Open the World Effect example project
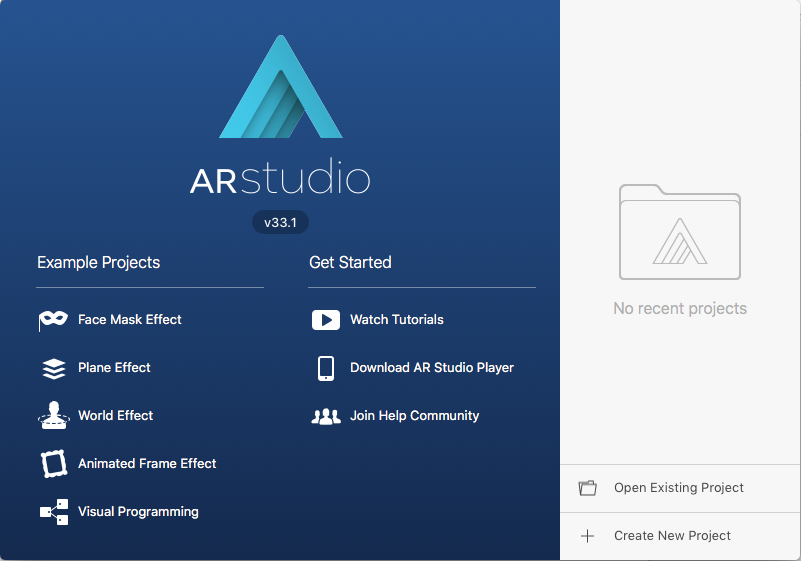The height and width of the screenshot is (561, 801). (115, 416)
